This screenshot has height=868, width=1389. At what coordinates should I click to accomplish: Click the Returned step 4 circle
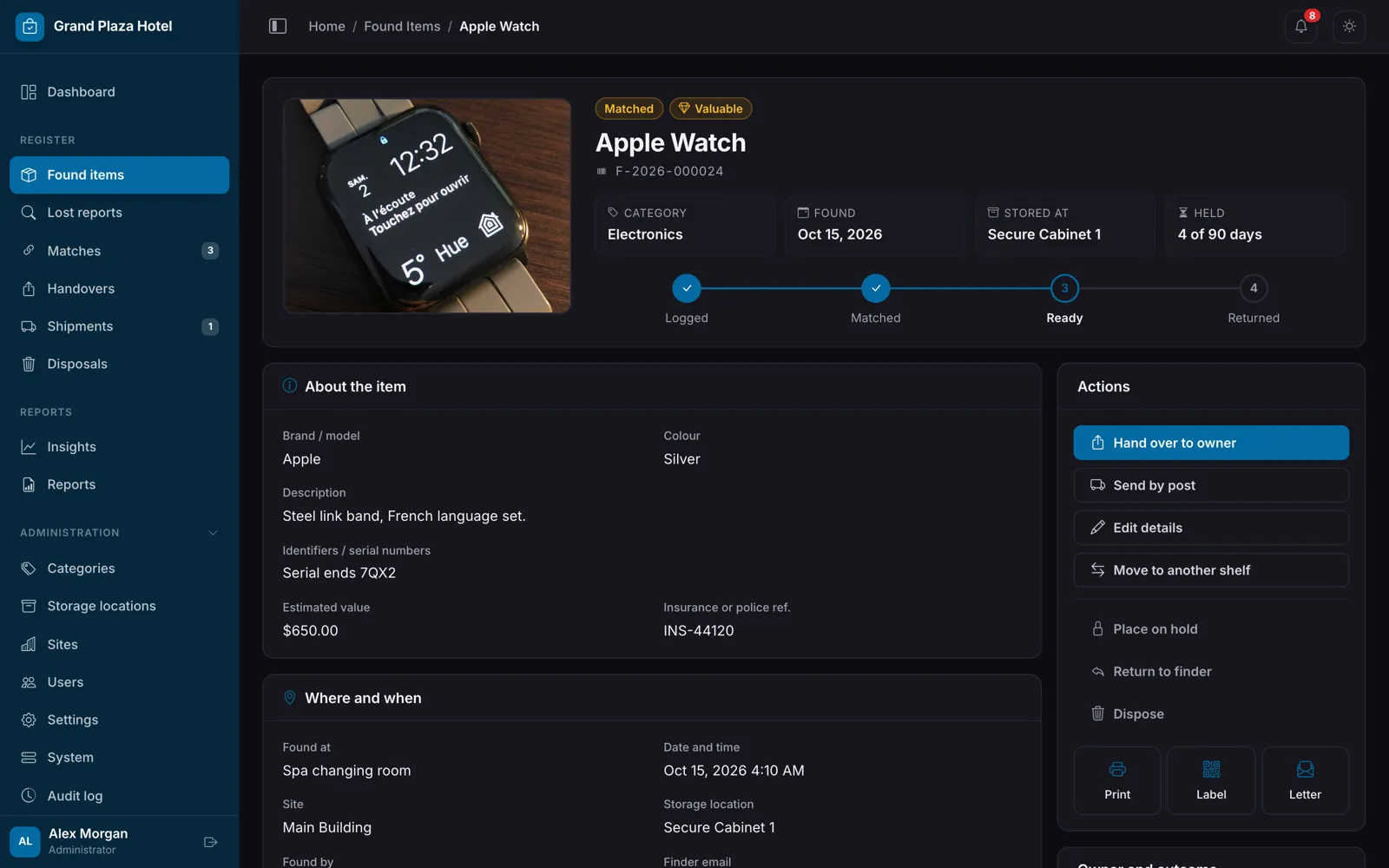click(1254, 288)
